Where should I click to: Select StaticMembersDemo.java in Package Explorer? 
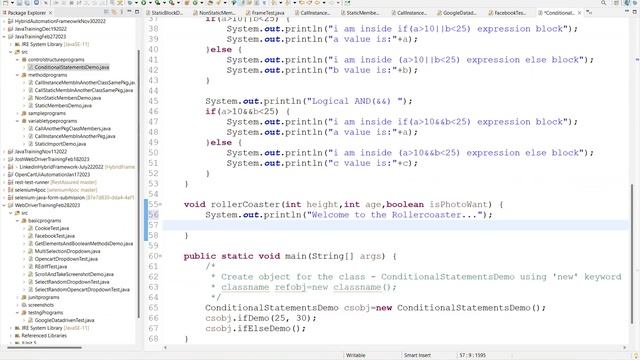[63, 106]
